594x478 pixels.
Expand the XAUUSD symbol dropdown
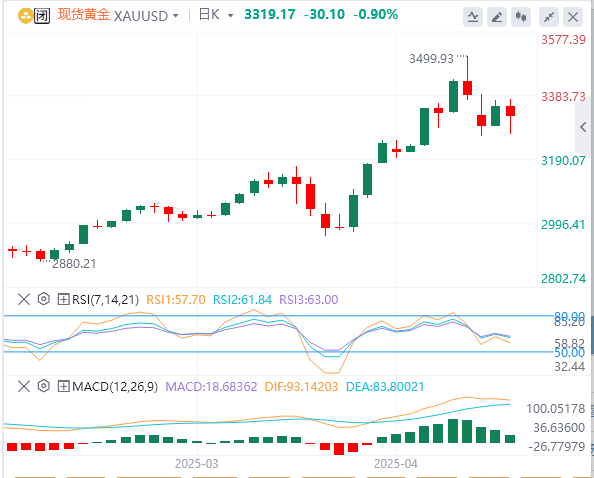pyautogui.click(x=175, y=16)
